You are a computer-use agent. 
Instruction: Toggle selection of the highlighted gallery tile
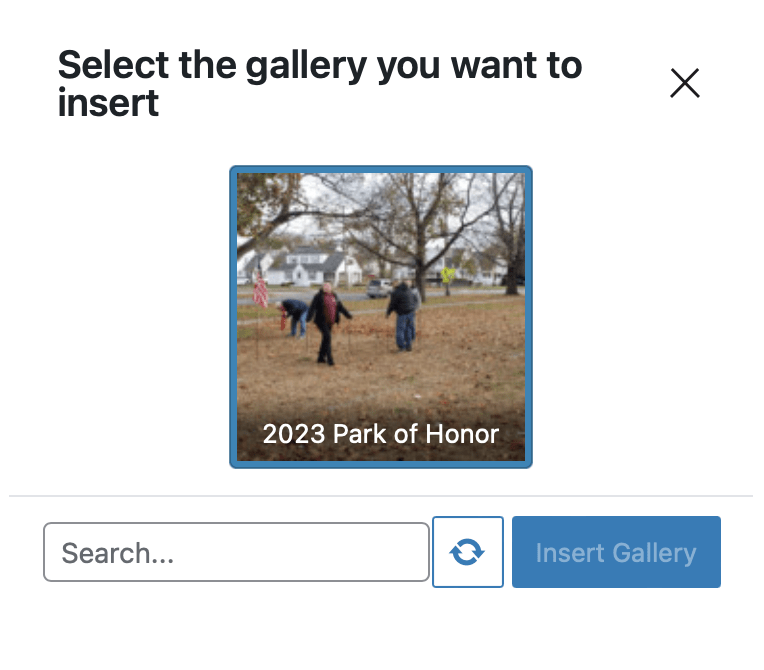(x=381, y=316)
